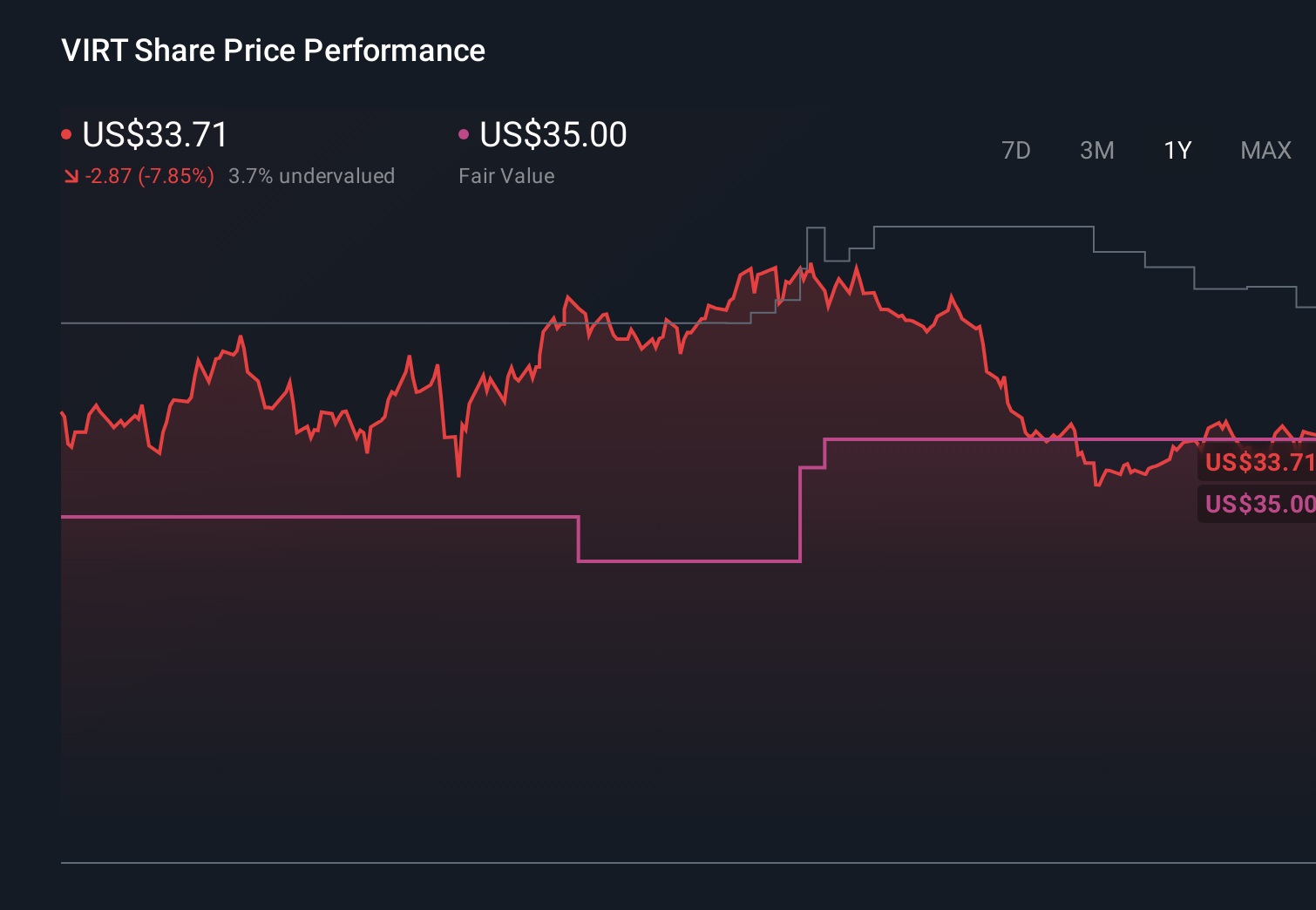The image size is (1316, 910).
Task: Switch to the 7D time range
Action: (x=1016, y=150)
